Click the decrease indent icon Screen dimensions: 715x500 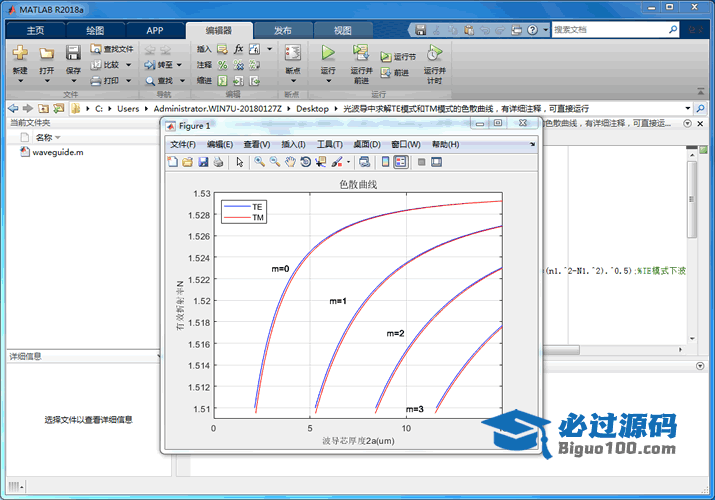[x=254, y=81]
